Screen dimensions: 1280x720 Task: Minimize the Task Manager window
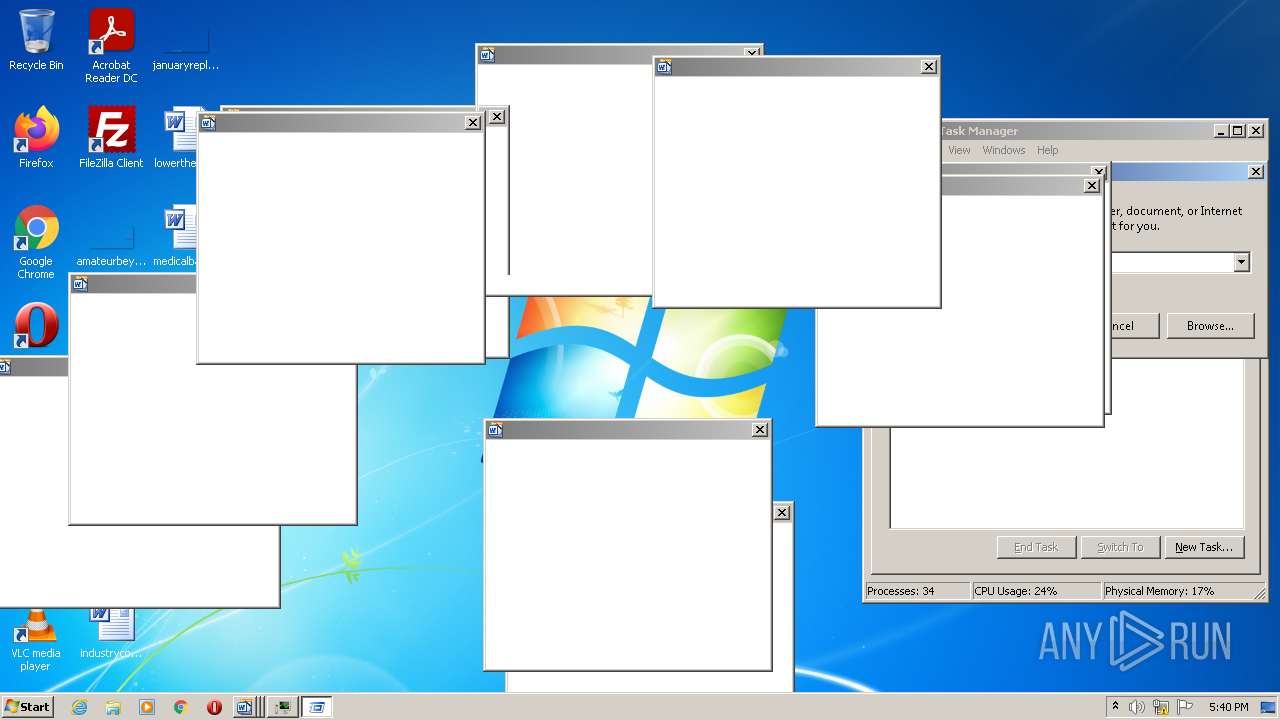[x=1222, y=131]
